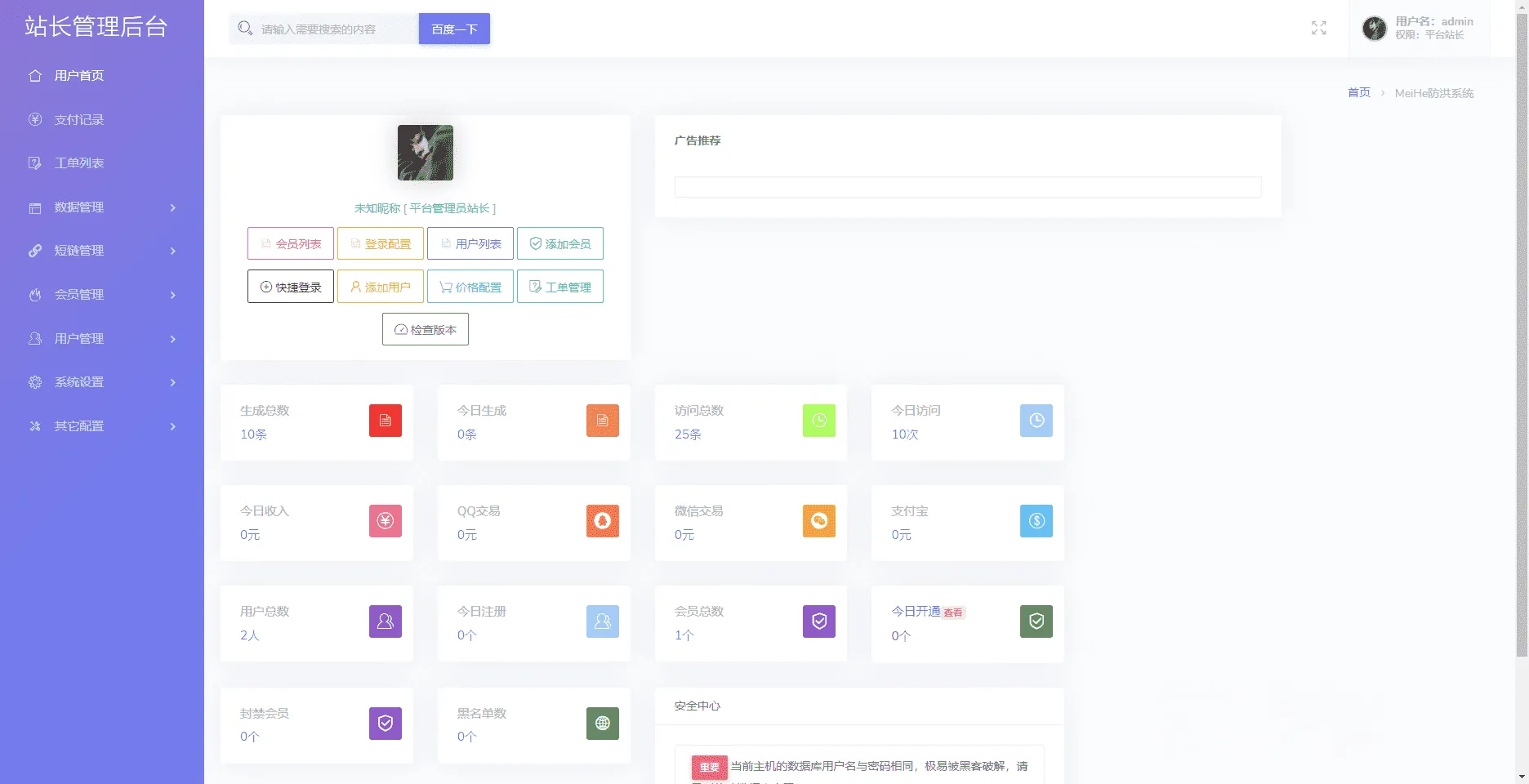Screen dimensions: 1529x784
Task: Expand the 数据管理 sidebar menu
Action: tap(102, 207)
